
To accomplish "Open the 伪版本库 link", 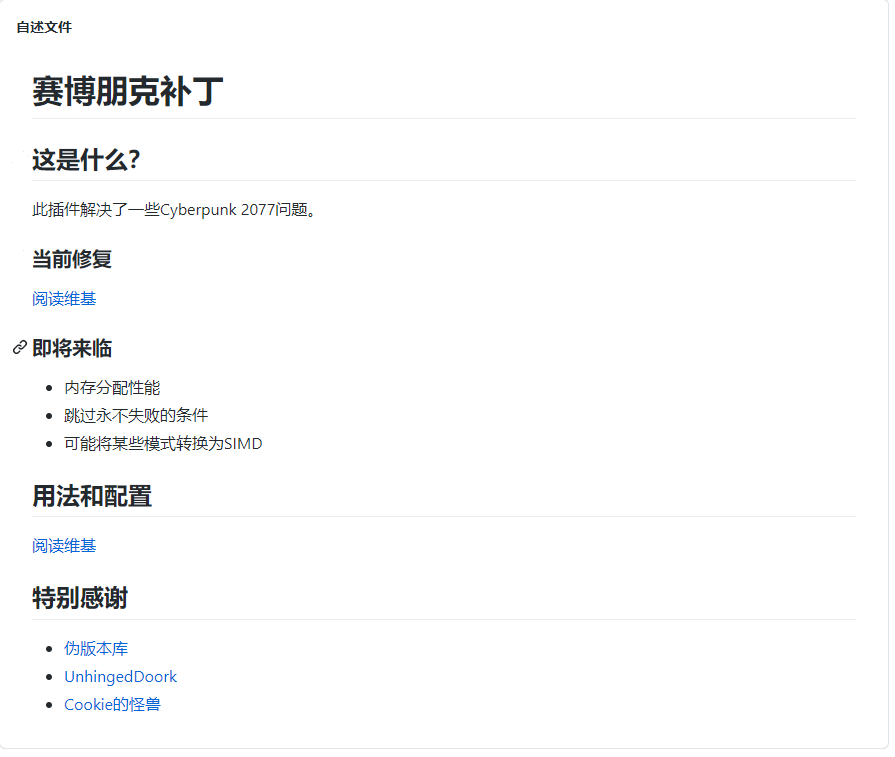I will 96,648.
